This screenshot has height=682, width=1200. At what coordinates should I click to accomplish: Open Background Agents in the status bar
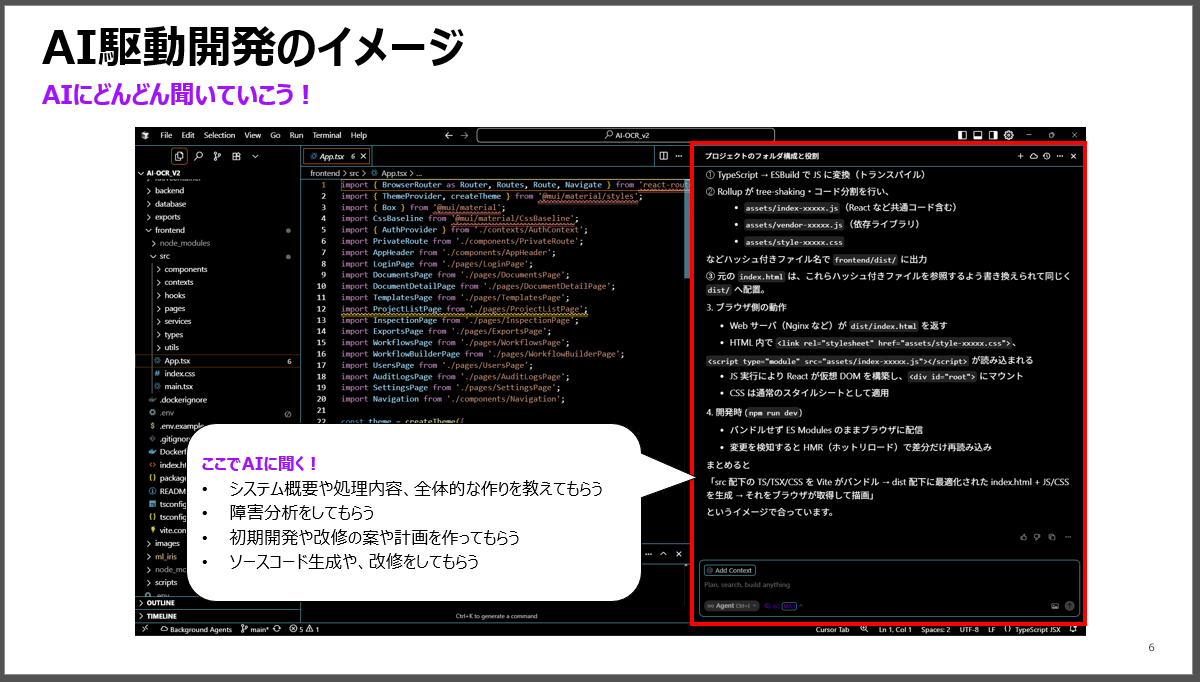click(195, 630)
